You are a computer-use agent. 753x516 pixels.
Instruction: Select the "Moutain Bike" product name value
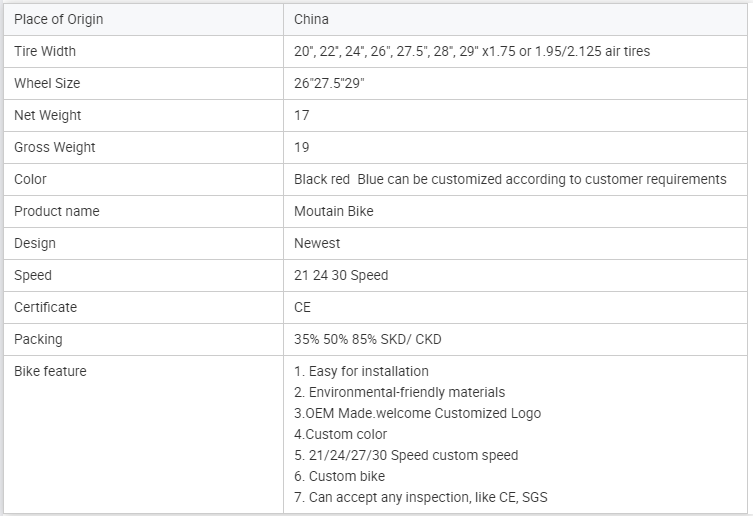click(x=333, y=211)
